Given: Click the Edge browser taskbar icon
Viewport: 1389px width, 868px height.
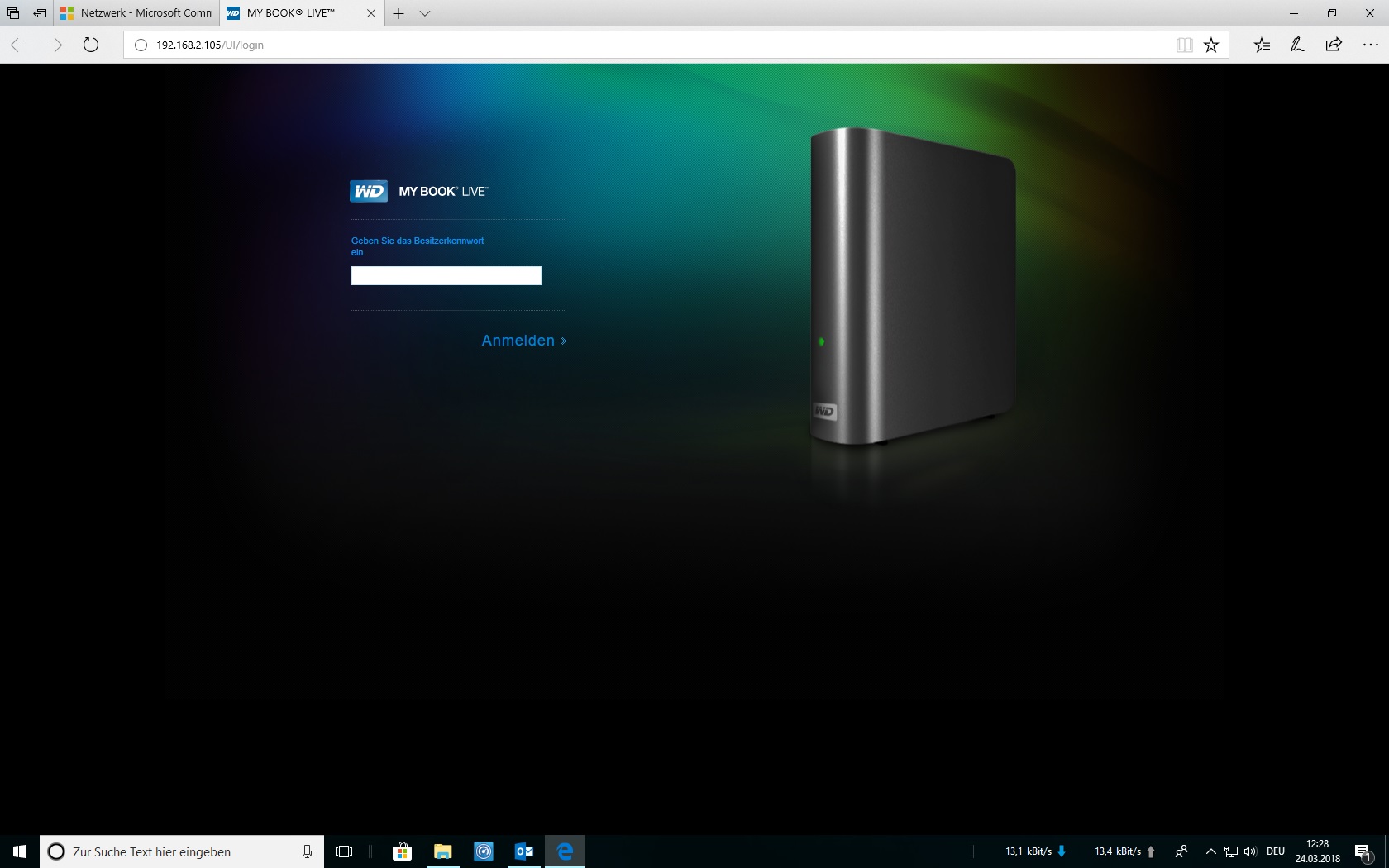Looking at the screenshot, I should point(565,851).
